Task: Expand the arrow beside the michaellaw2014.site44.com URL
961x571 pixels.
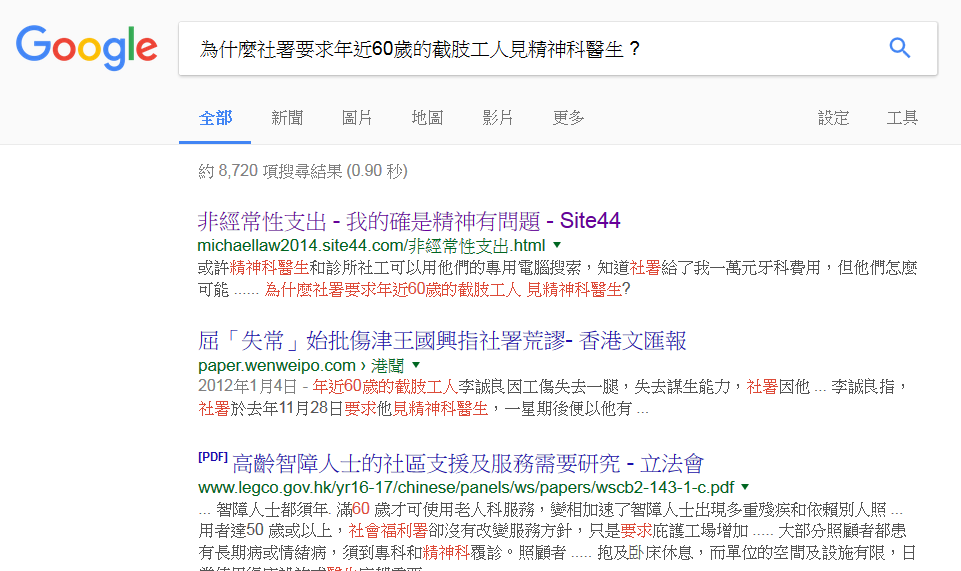Action: pyautogui.click(x=557, y=245)
